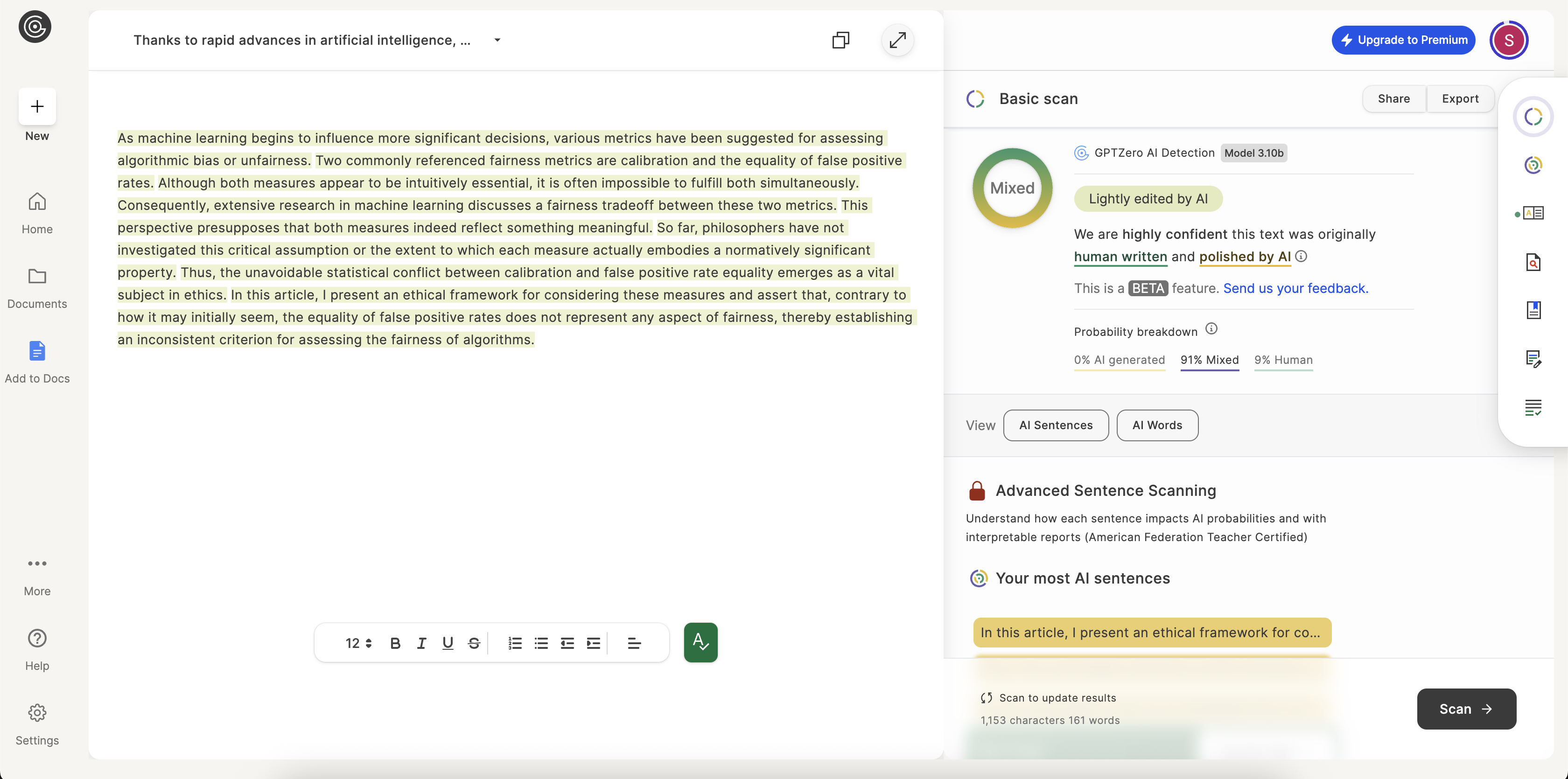Viewport: 1568px width, 779px height.
Task: Copy the document via the copy icon
Action: click(840, 40)
